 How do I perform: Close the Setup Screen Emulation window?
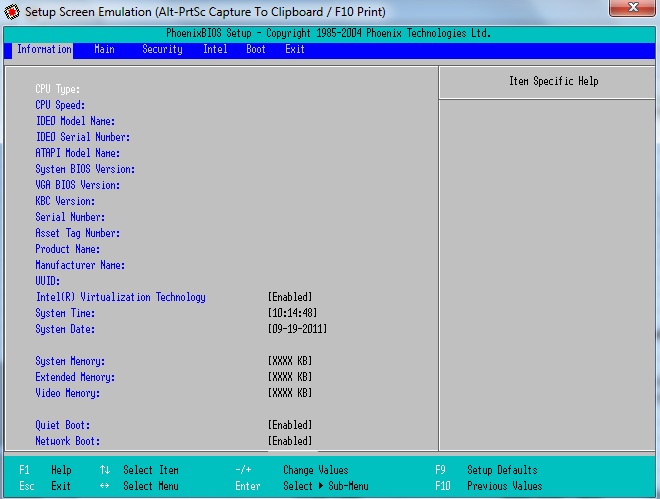tap(632, 8)
